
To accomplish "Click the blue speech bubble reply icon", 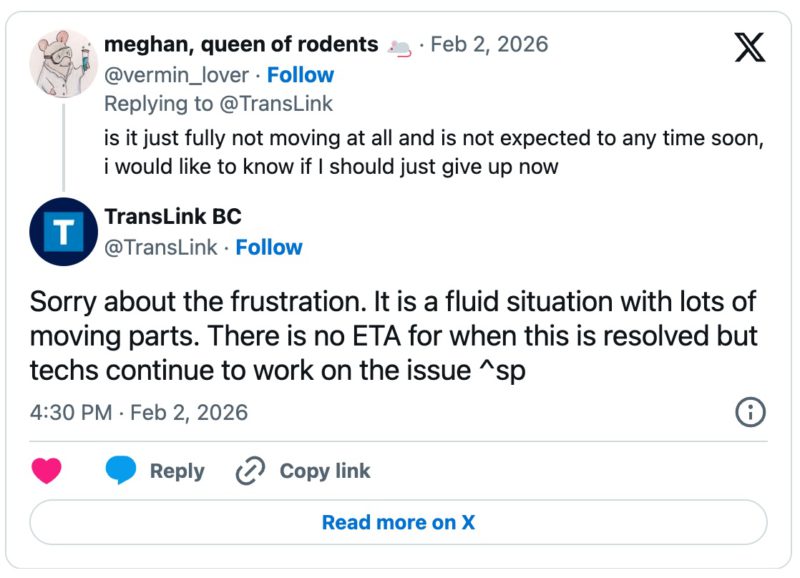I will (x=121, y=471).
